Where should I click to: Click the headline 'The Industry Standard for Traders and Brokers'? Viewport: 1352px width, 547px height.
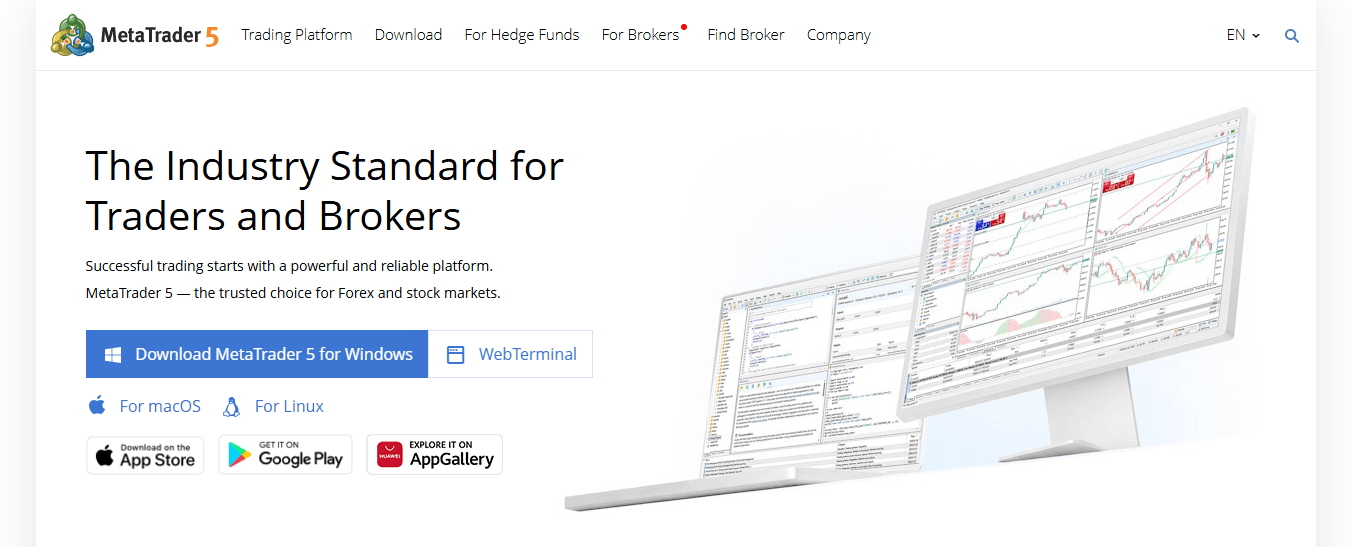(325, 190)
